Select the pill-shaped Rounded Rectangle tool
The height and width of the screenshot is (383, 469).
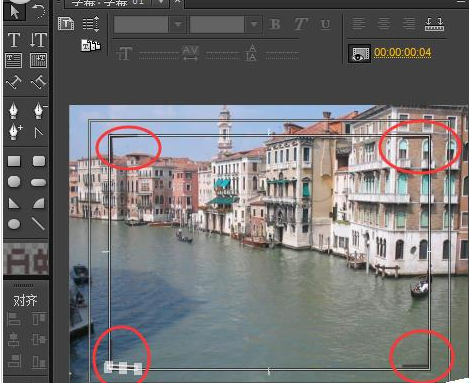coord(38,183)
